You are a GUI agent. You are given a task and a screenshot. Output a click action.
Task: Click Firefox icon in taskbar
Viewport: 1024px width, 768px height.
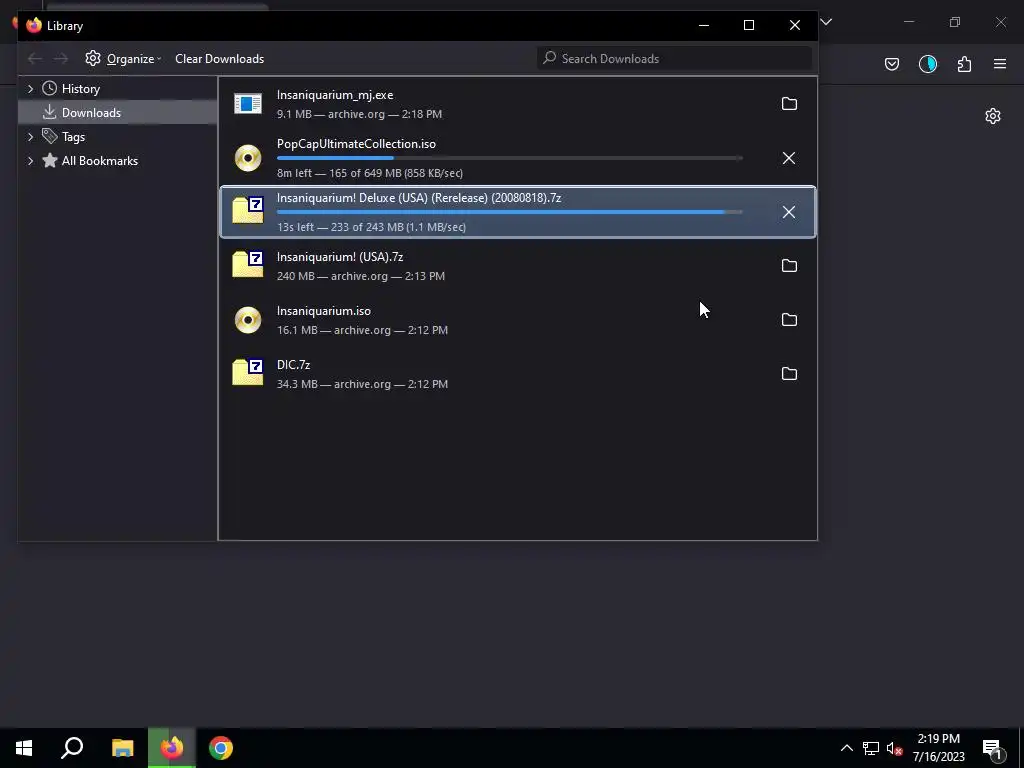pos(172,748)
